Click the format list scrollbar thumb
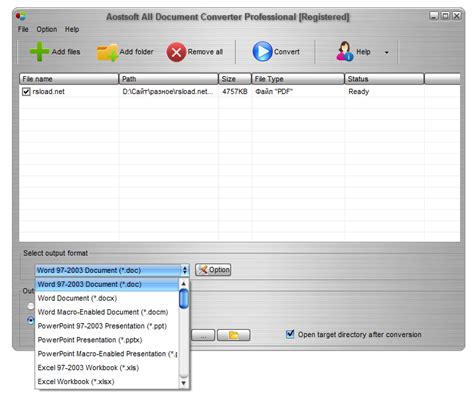 click(184, 299)
